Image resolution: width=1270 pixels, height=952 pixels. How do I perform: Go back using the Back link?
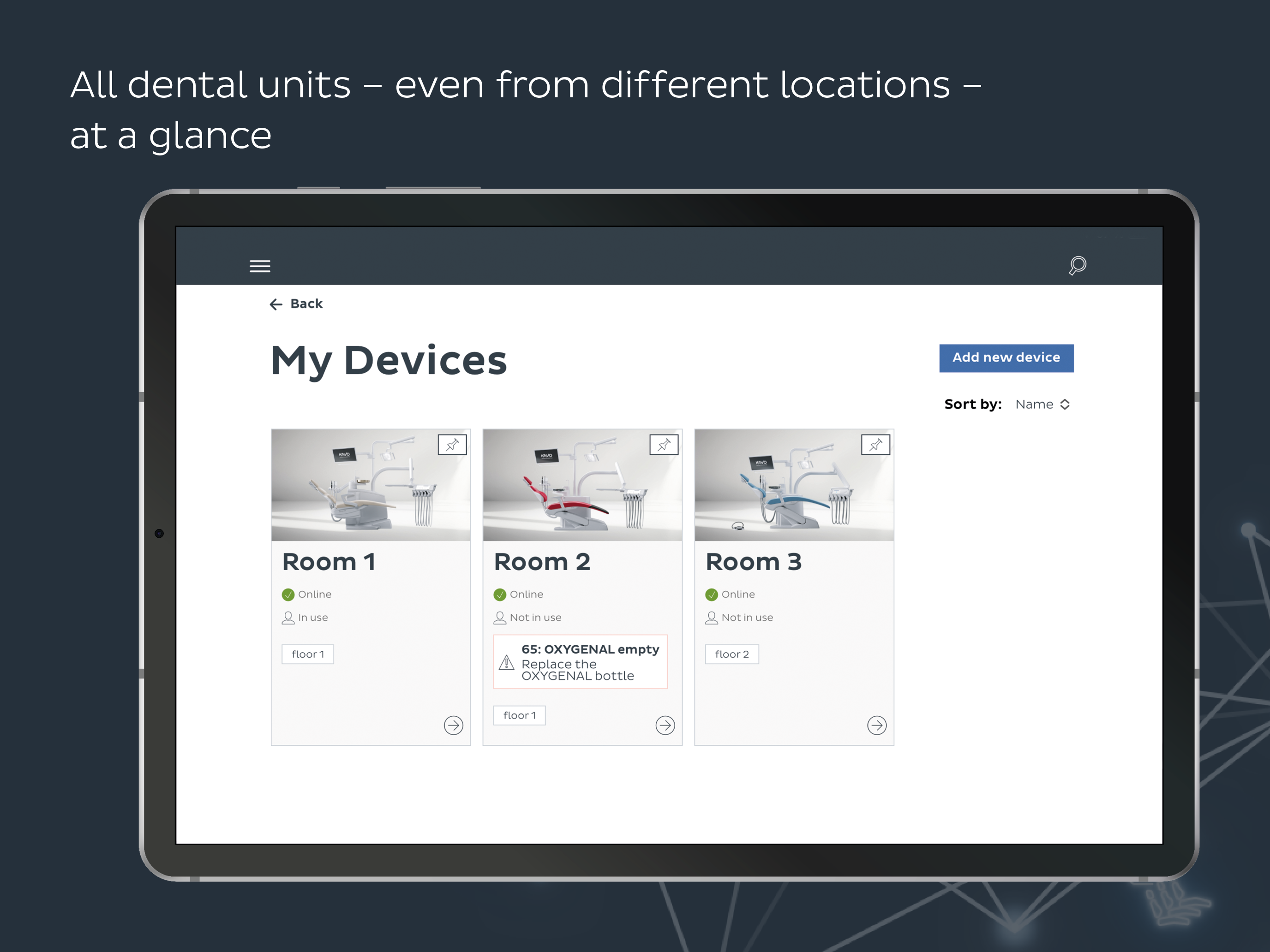[296, 304]
